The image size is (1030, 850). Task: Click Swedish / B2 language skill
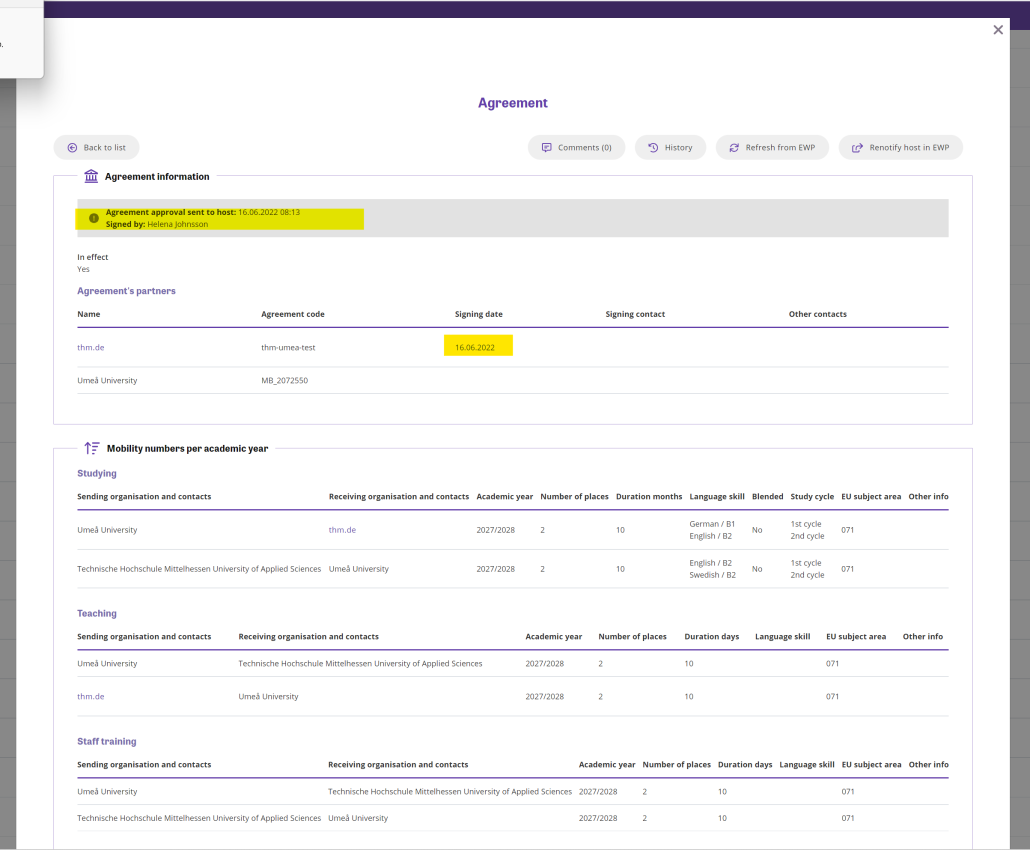713,575
